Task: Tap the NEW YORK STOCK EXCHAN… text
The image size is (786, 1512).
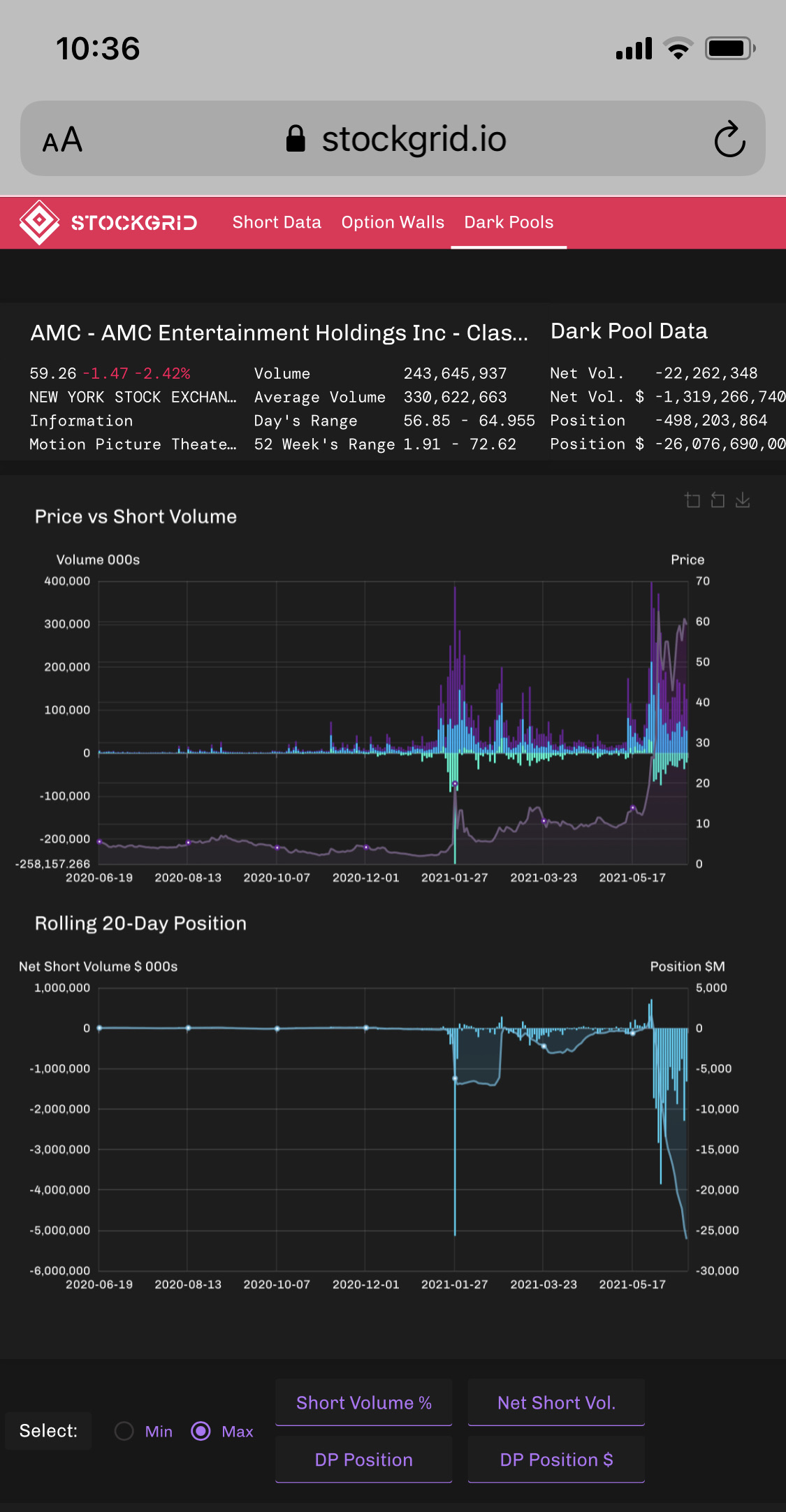Action: pos(133,397)
